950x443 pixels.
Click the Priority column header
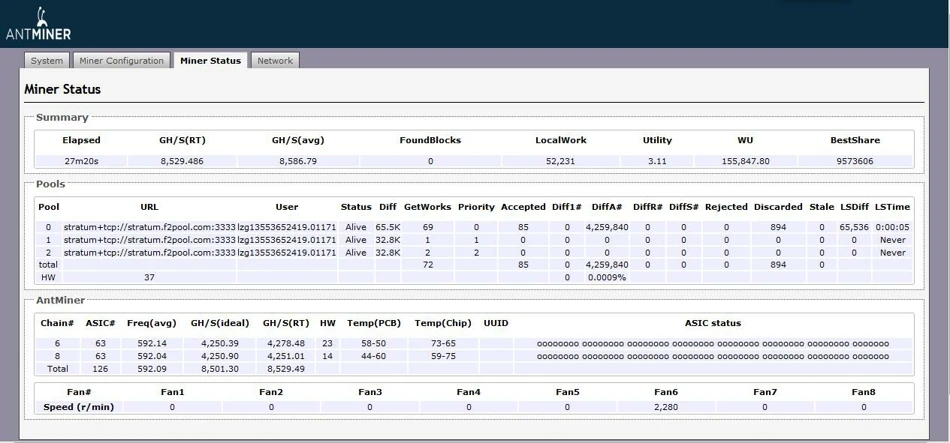[x=476, y=207]
